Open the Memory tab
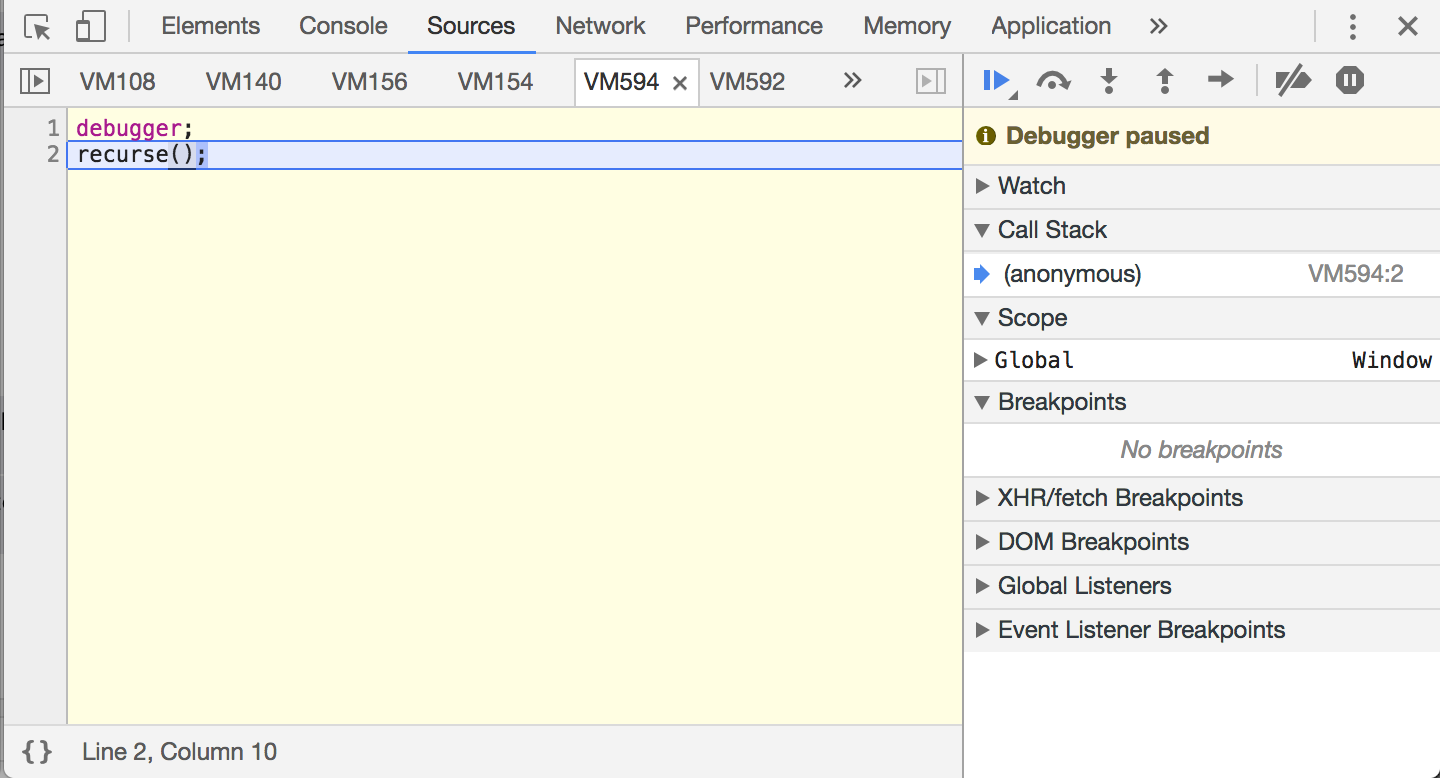This screenshot has height=778, width=1440. click(907, 26)
